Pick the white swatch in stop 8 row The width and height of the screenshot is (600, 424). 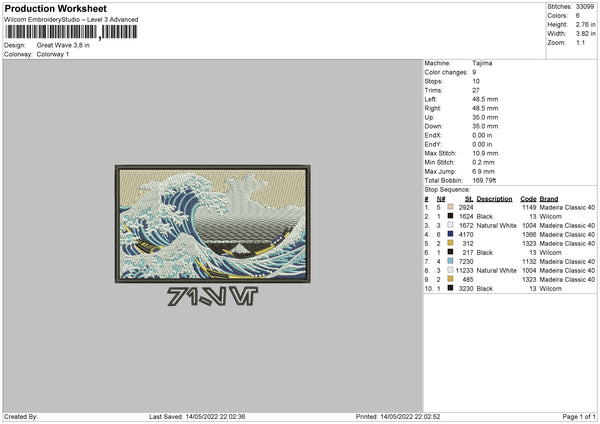pos(450,270)
